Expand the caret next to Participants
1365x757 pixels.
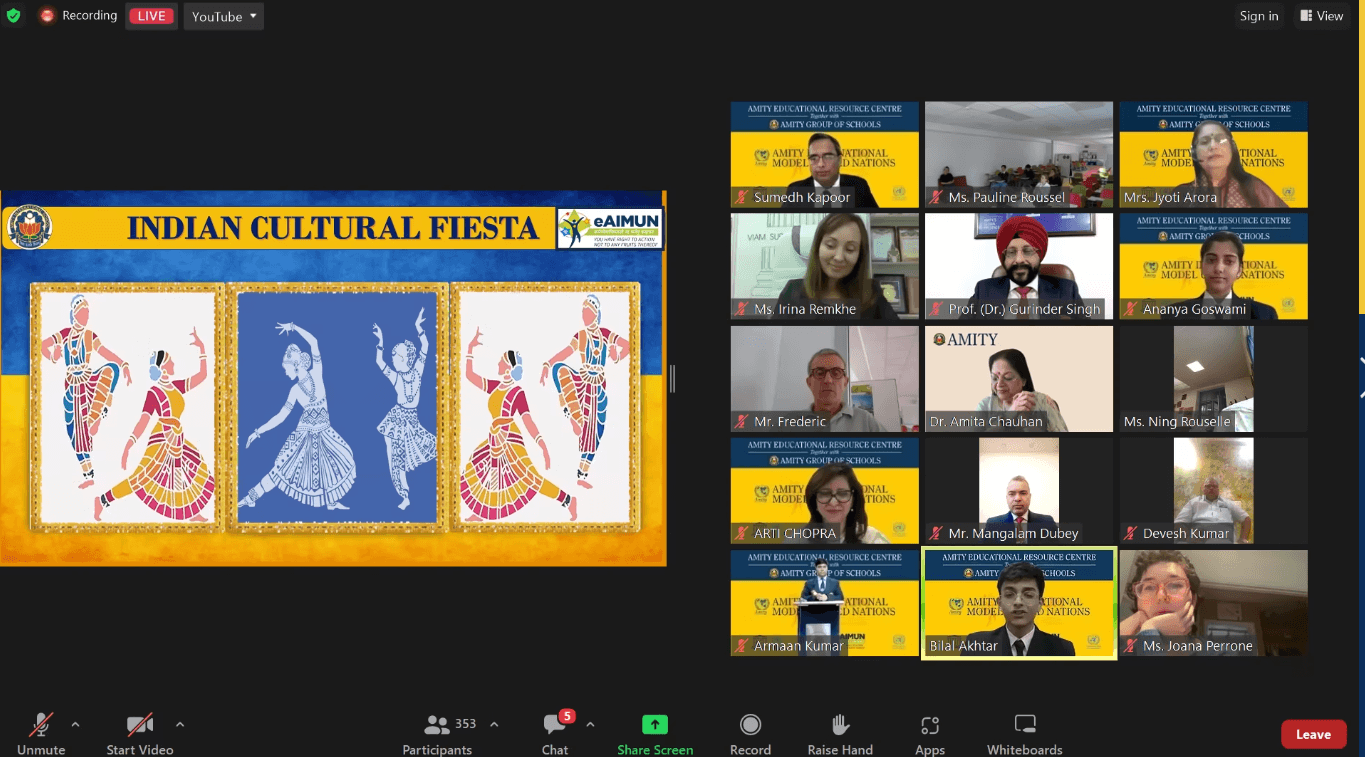click(494, 725)
